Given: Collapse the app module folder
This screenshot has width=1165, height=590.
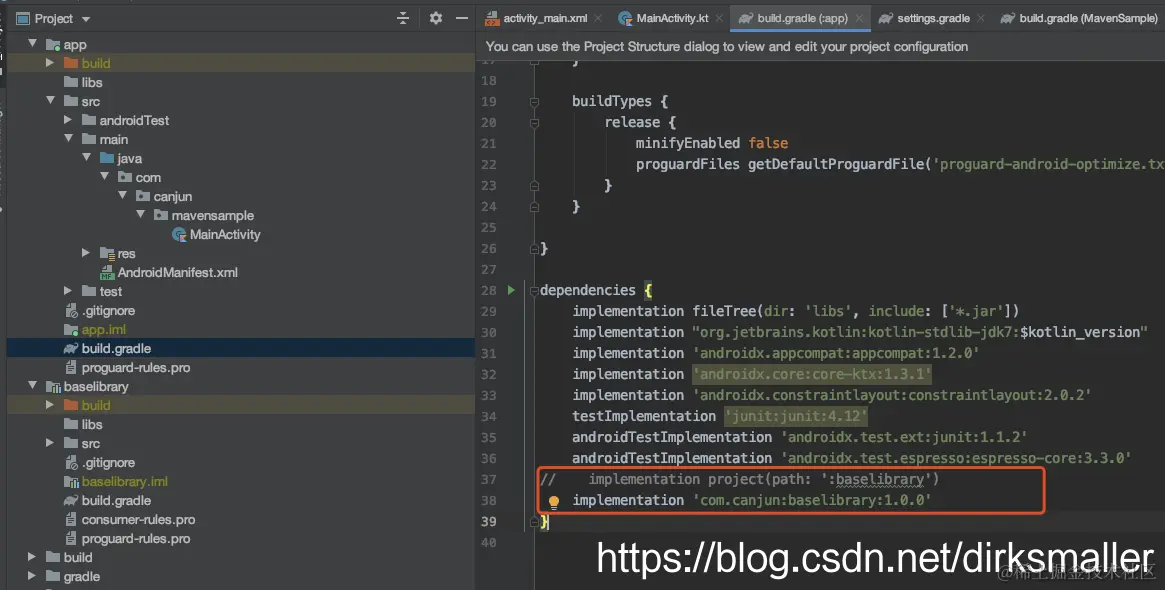Looking at the screenshot, I should [32, 45].
